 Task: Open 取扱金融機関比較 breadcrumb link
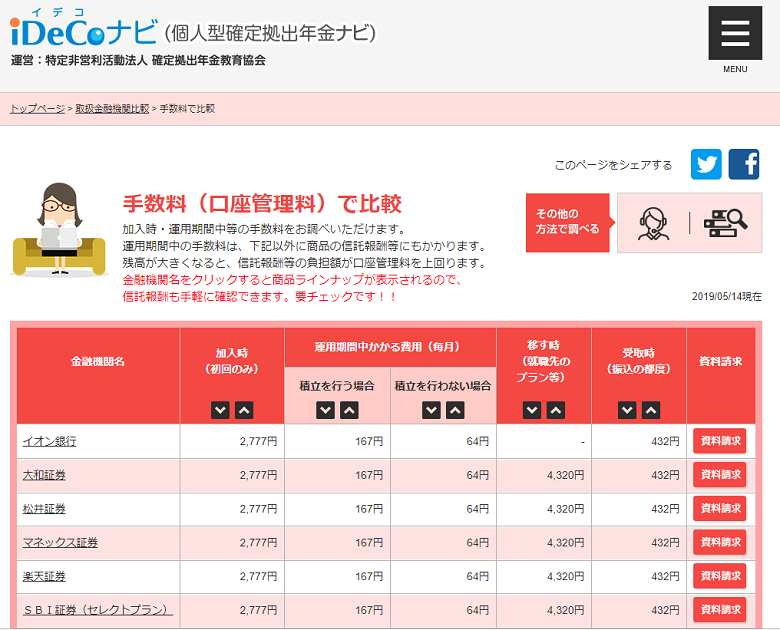112,108
